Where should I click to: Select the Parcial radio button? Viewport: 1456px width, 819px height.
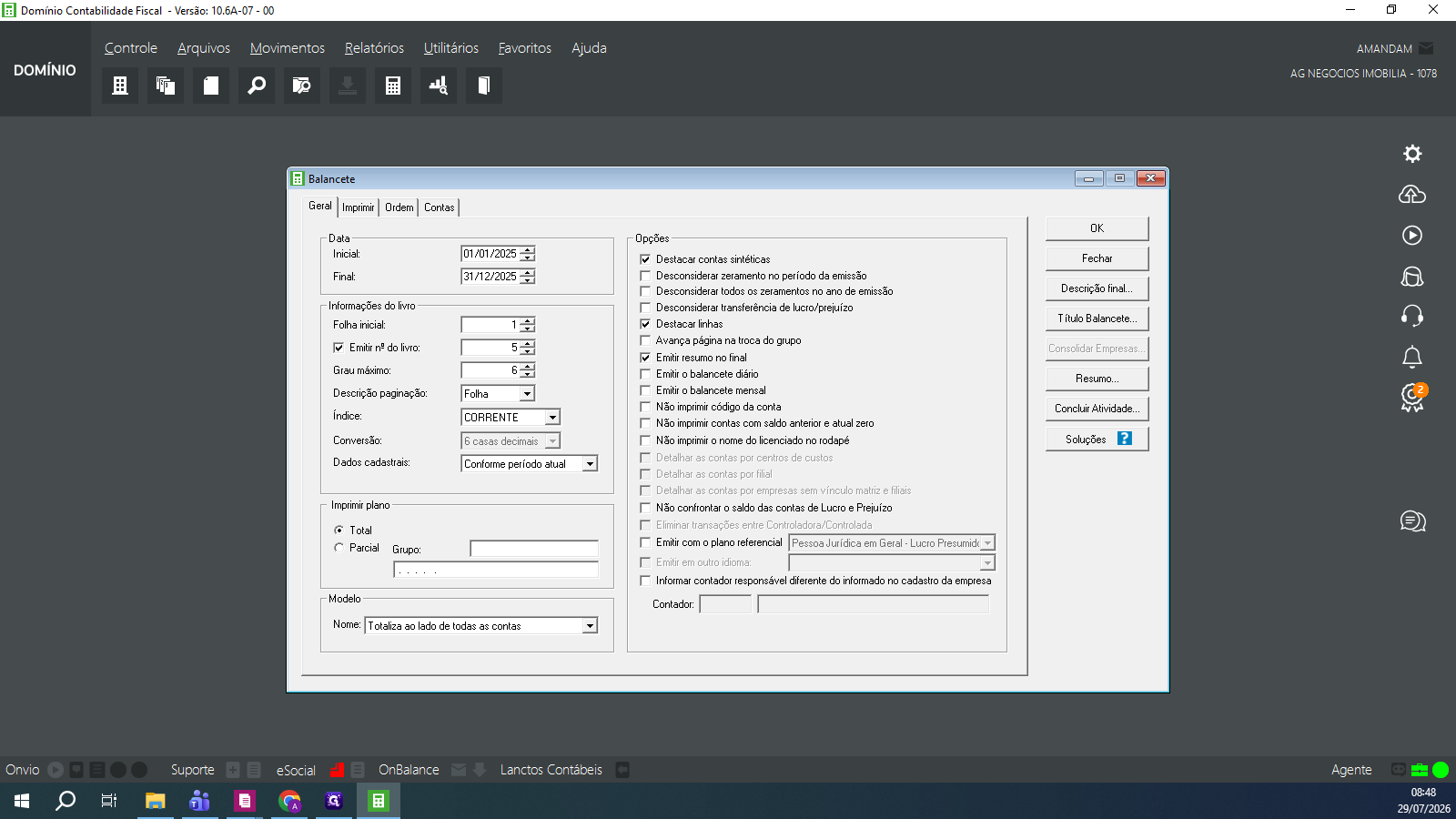click(x=339, y=548)
